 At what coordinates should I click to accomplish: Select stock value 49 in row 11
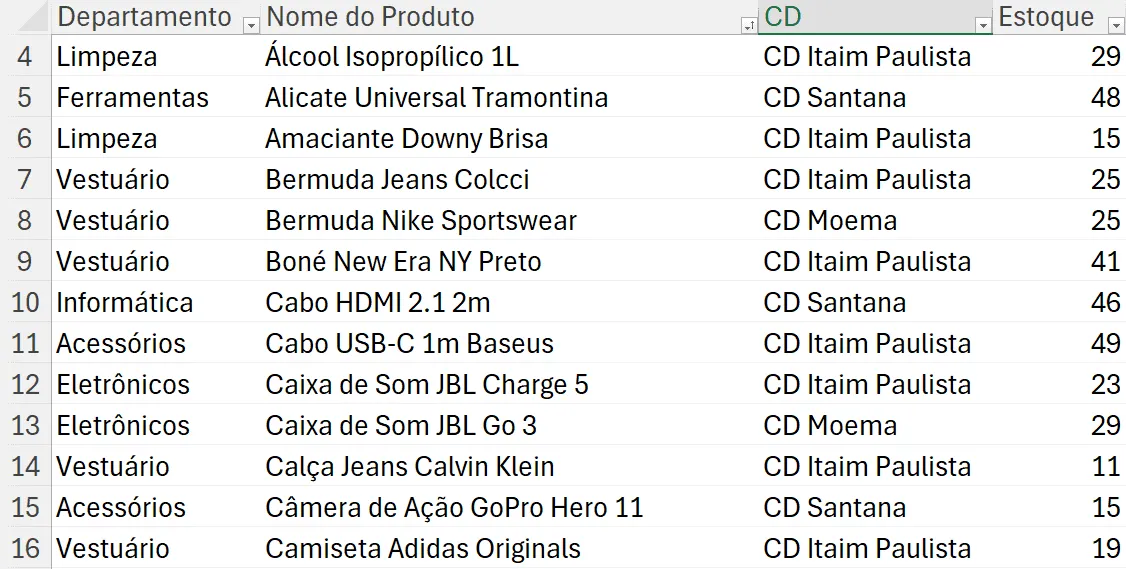pos(1059,343)
